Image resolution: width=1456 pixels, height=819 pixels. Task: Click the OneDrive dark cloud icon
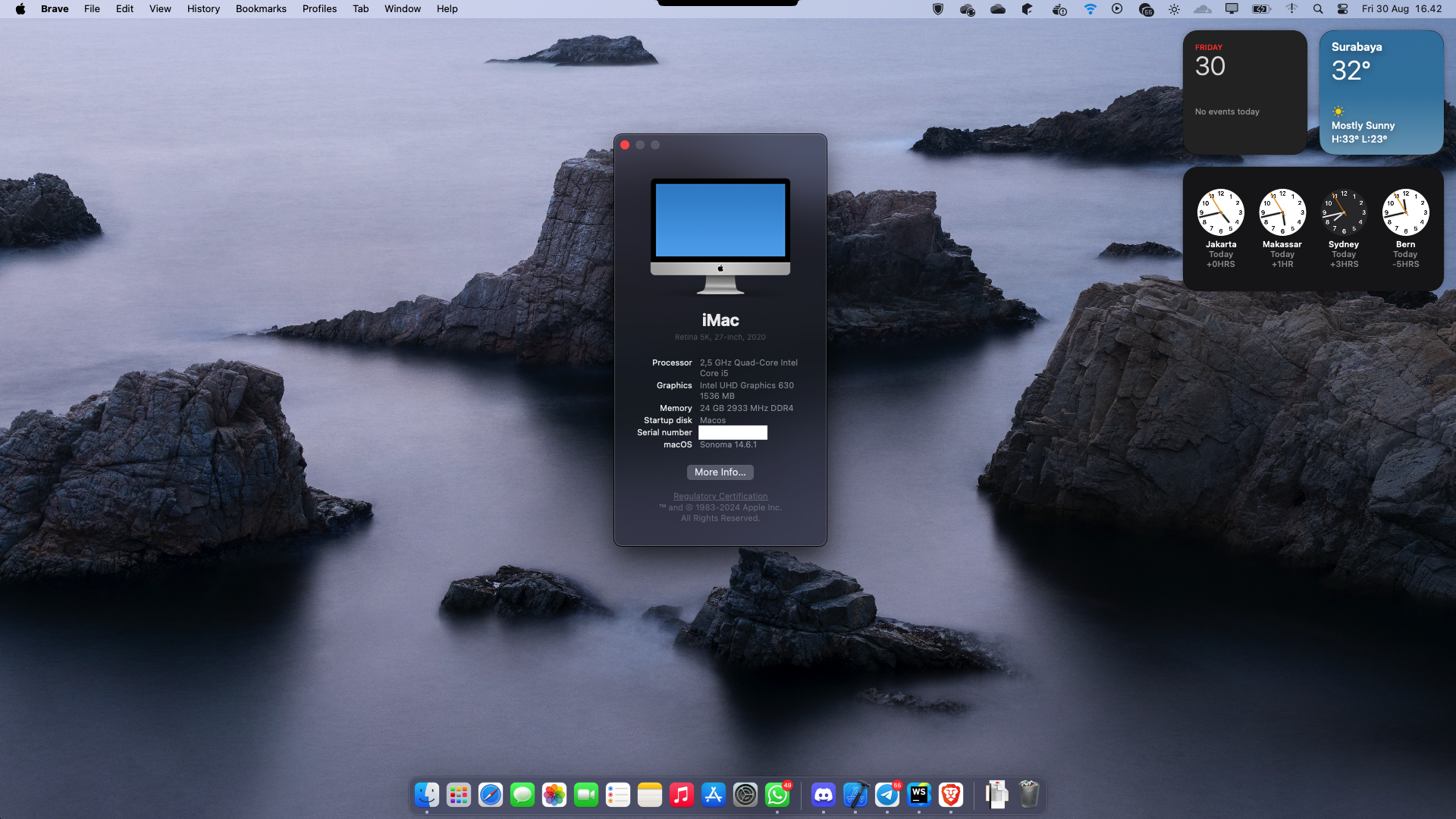tap(998, 9)
